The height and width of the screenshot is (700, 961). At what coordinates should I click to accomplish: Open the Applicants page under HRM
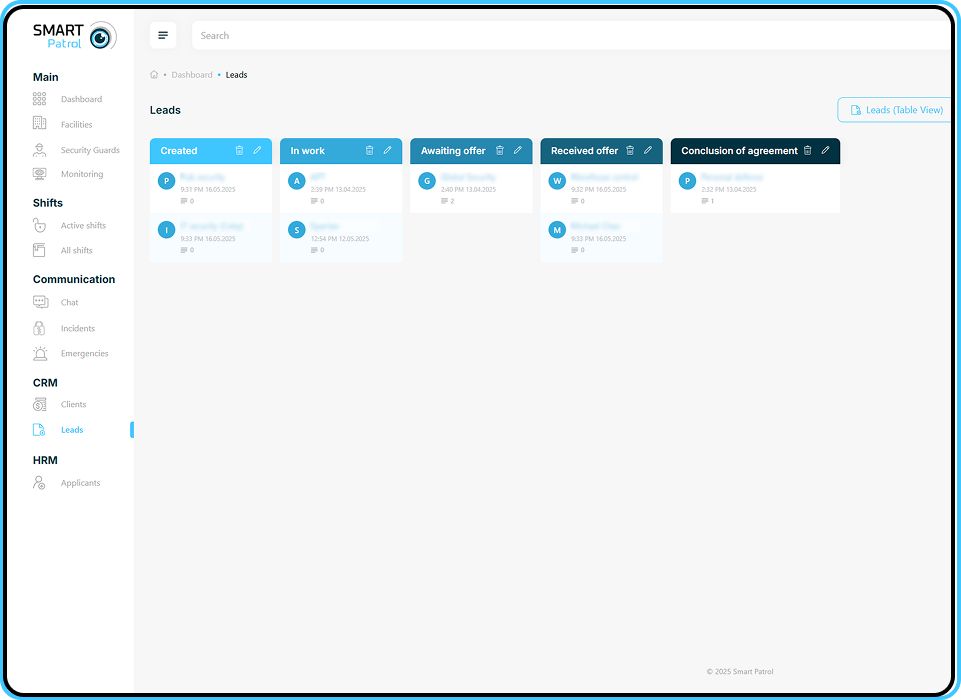point(80,483)
